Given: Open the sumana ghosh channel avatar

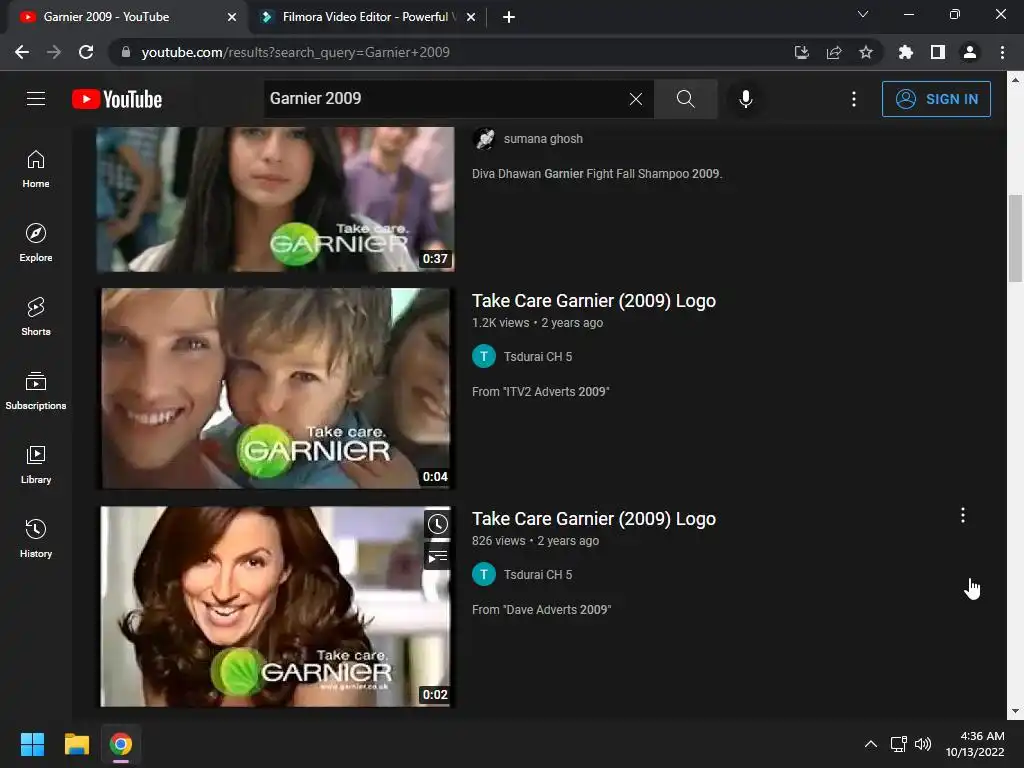Looking at the screenshot, I should tap(484, 138).
